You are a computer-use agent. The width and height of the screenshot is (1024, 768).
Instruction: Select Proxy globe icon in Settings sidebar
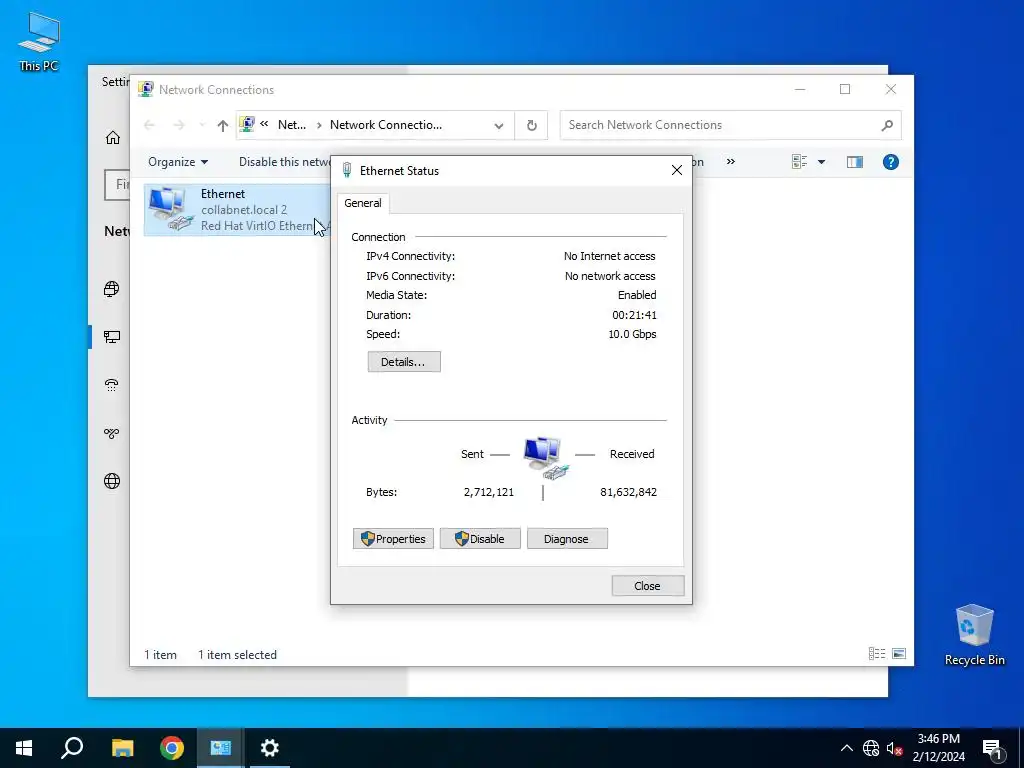click(x=112, y=481)
